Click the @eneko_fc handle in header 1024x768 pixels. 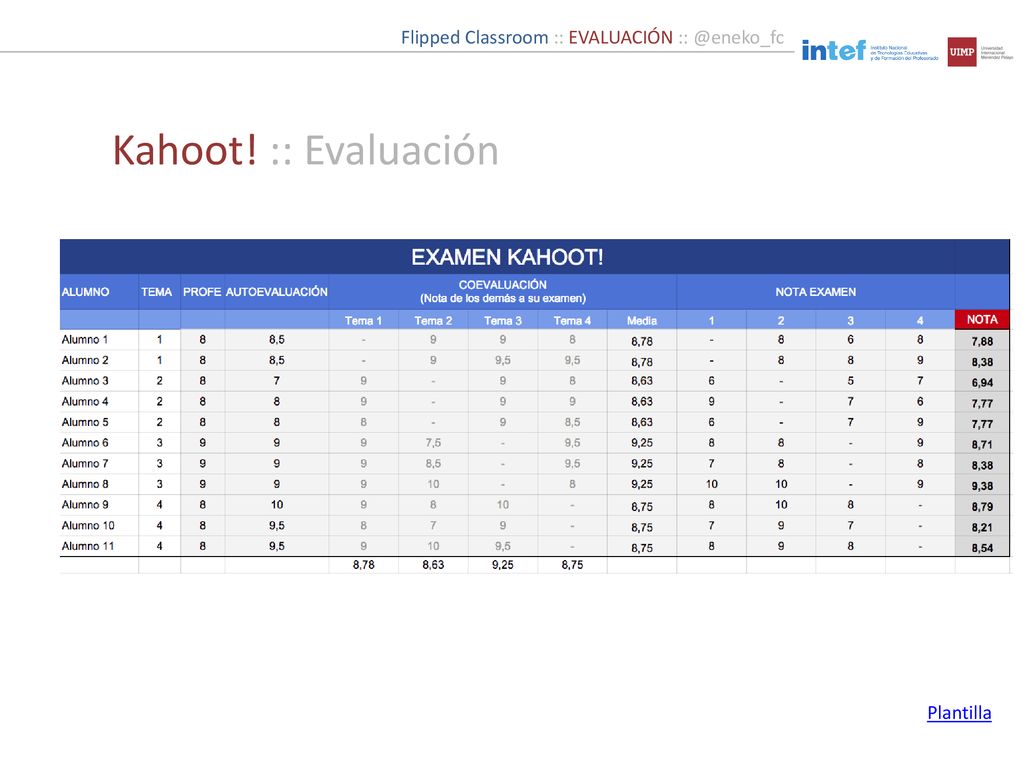[x=739, y=38]
